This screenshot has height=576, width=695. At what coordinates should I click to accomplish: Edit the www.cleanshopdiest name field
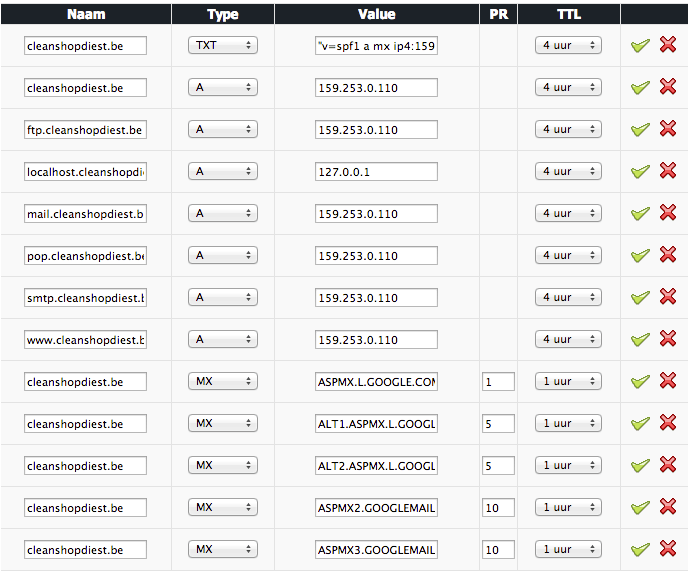point(85,340)
